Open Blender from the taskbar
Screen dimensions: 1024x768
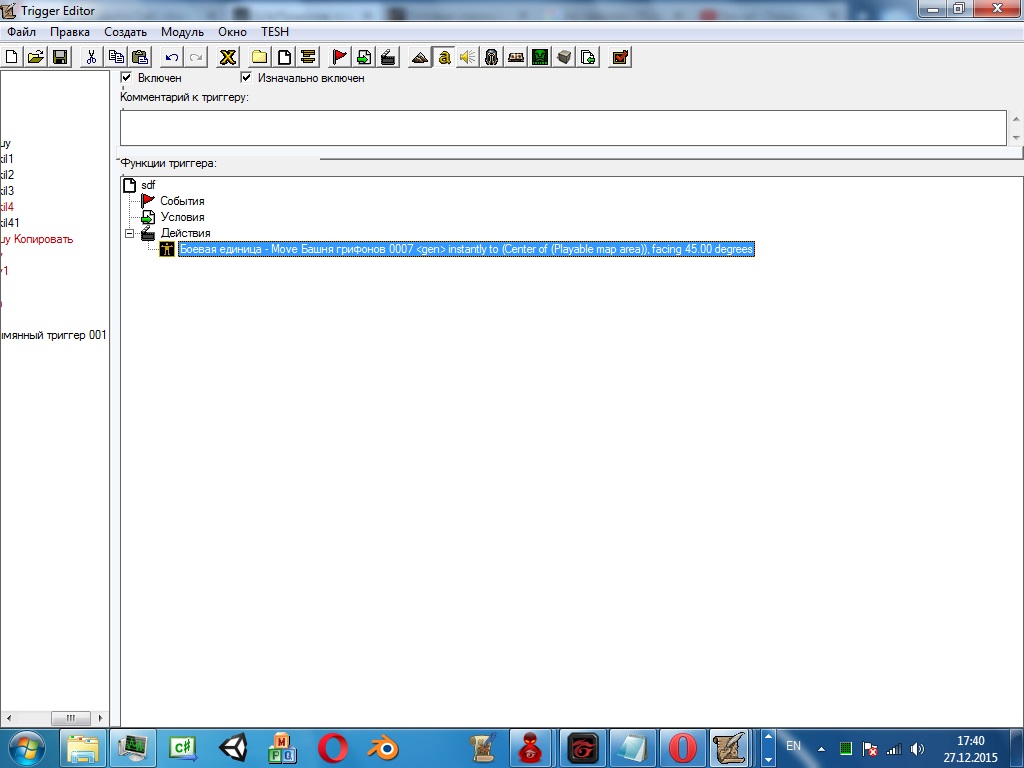(x=383, y=748)
